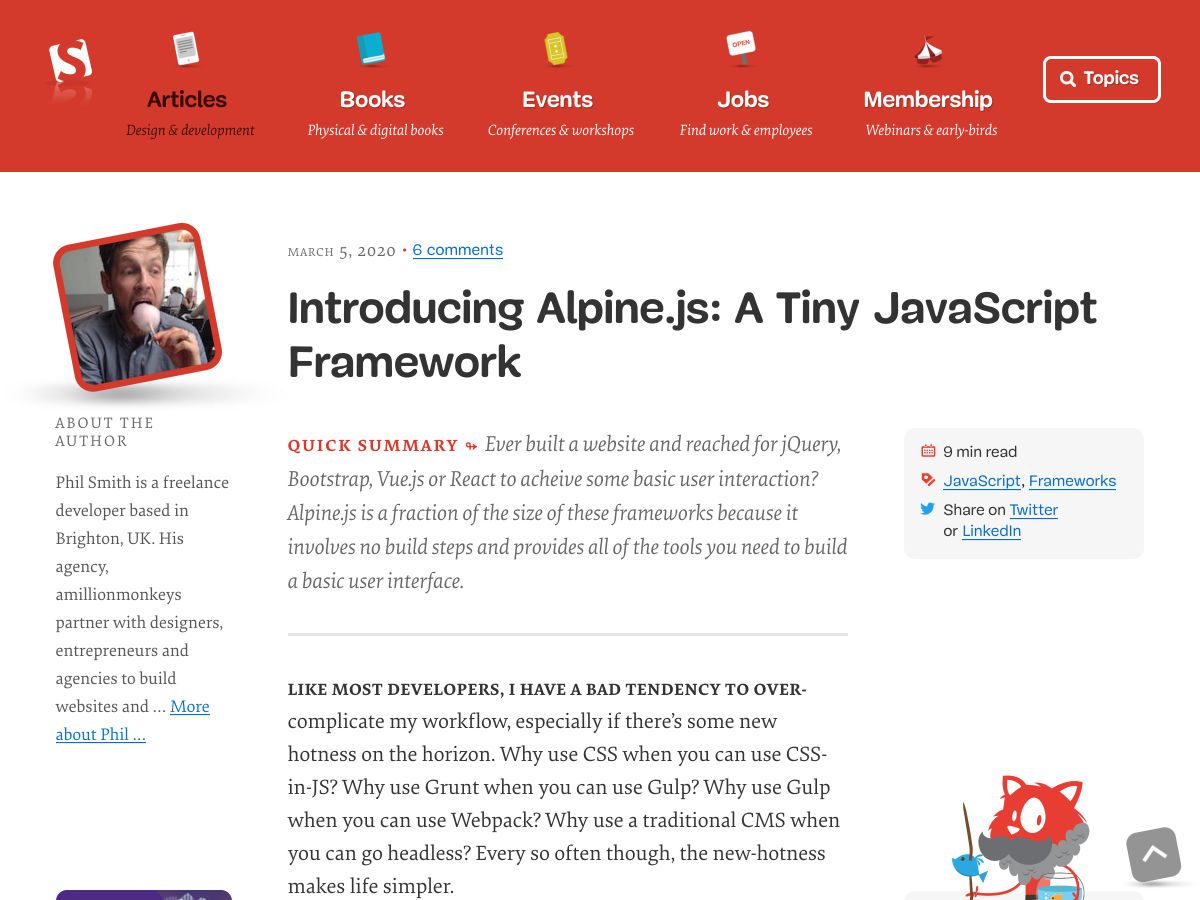This screenshot has height=900, width=1200.
Task: Select the Design & development subtitle
Action: pyautogui.click(x=190, y=130)
